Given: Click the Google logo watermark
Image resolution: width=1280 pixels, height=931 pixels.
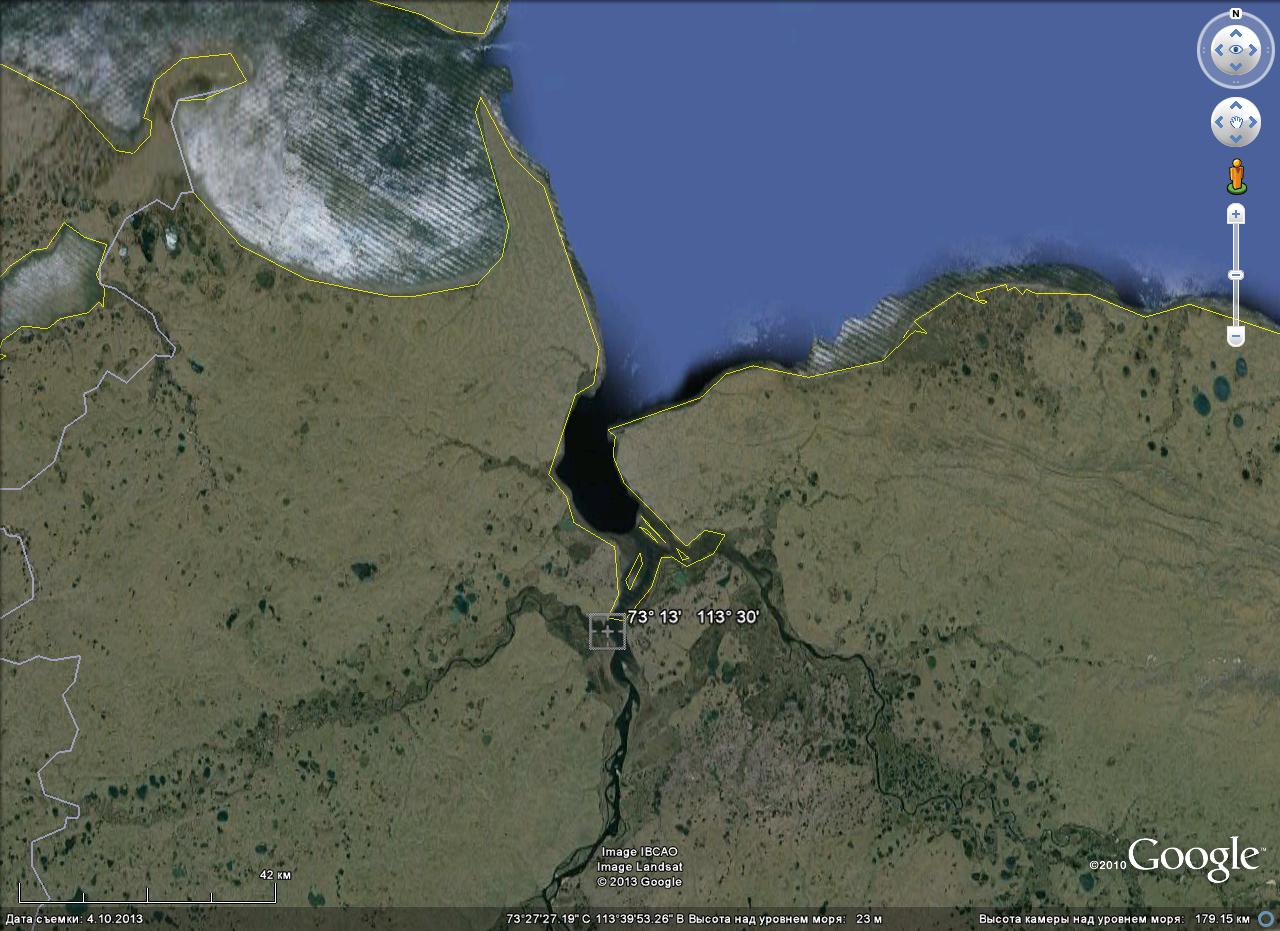Looking at the screenshot, I should 1193,859.
